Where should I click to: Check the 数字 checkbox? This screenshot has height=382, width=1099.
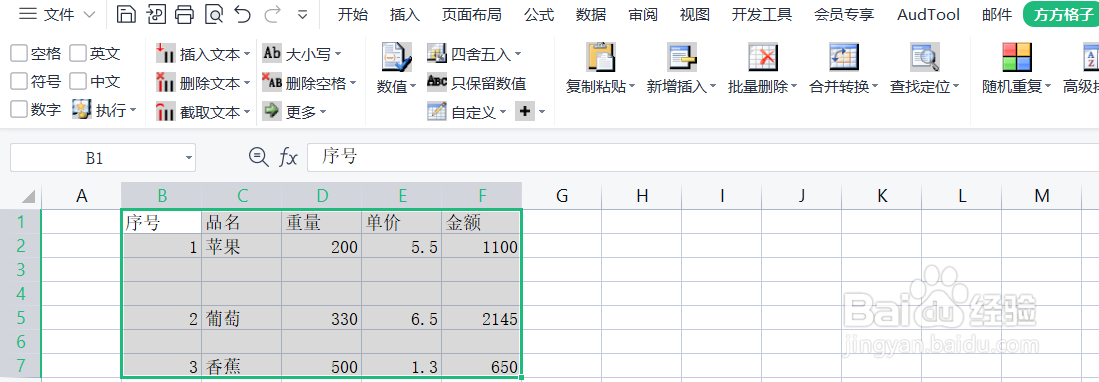click(19, 109)
